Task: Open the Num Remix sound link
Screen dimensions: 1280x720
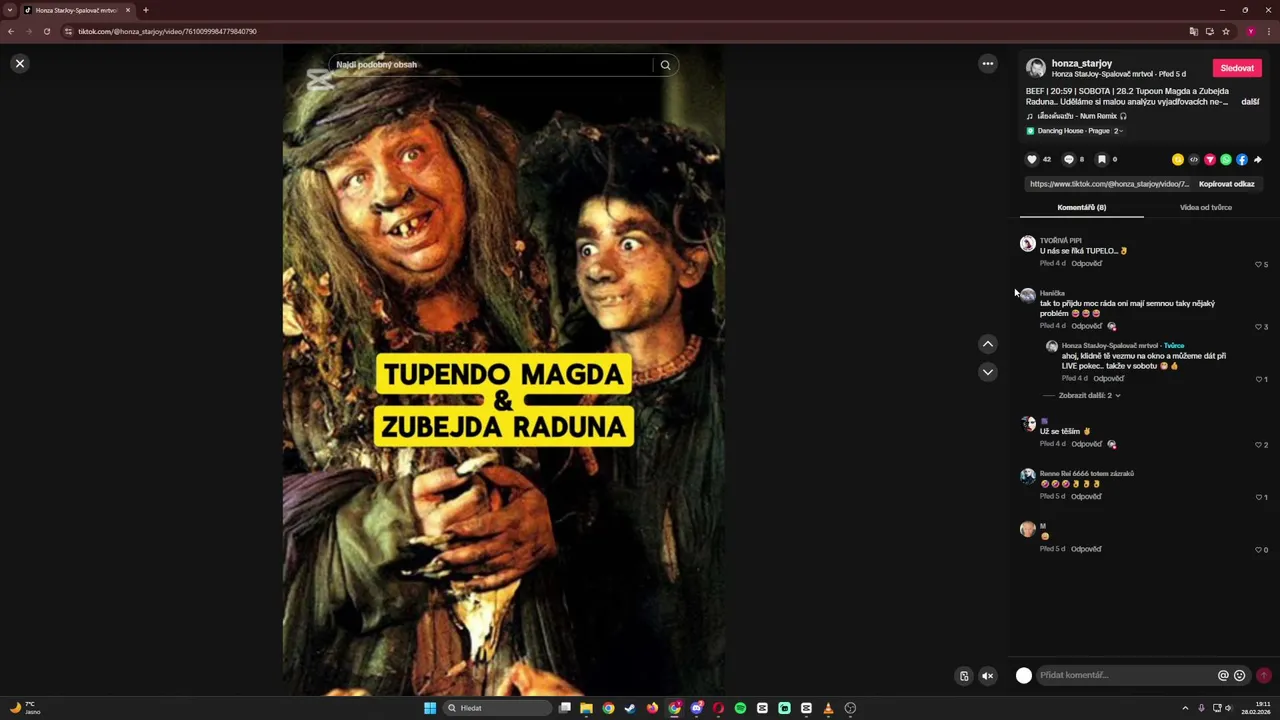Action: [1076, 116]
